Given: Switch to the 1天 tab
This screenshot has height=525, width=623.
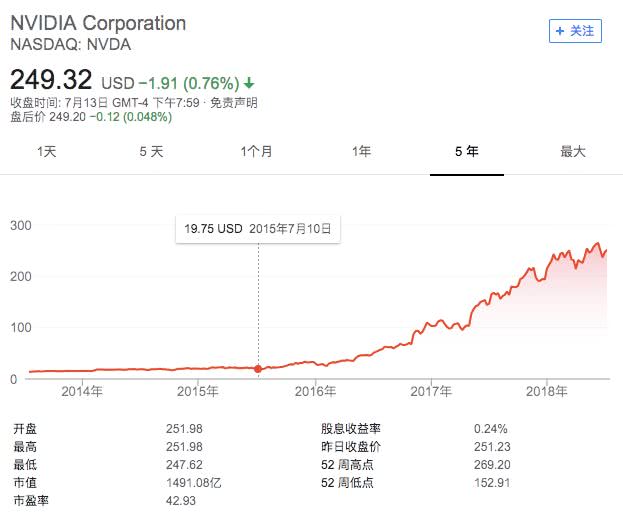Looking at the screenshot, I should tap(47, 151).
